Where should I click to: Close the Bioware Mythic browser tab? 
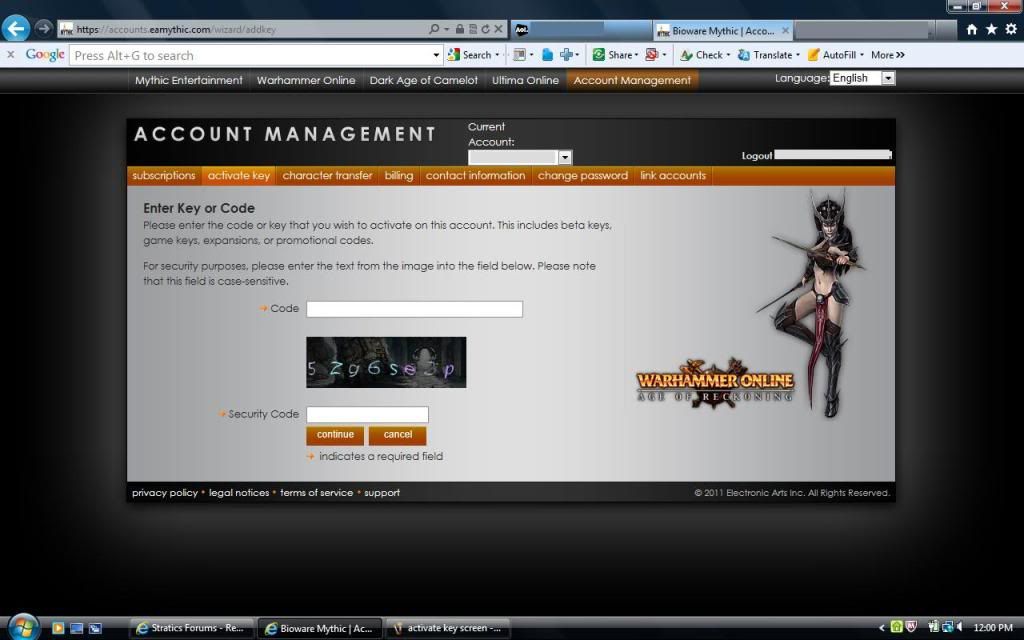pos(786,31)
